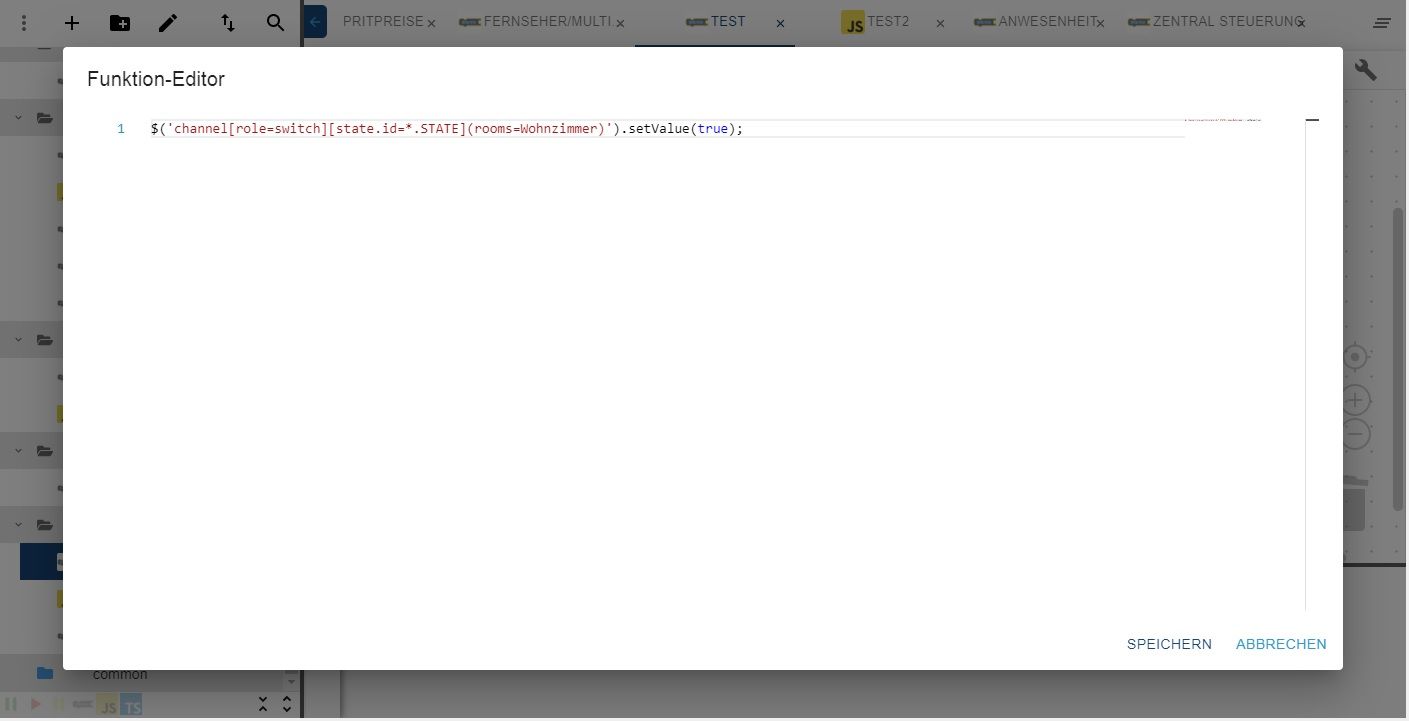Hide sidebar with blue back arrow

tap(315, 22)
